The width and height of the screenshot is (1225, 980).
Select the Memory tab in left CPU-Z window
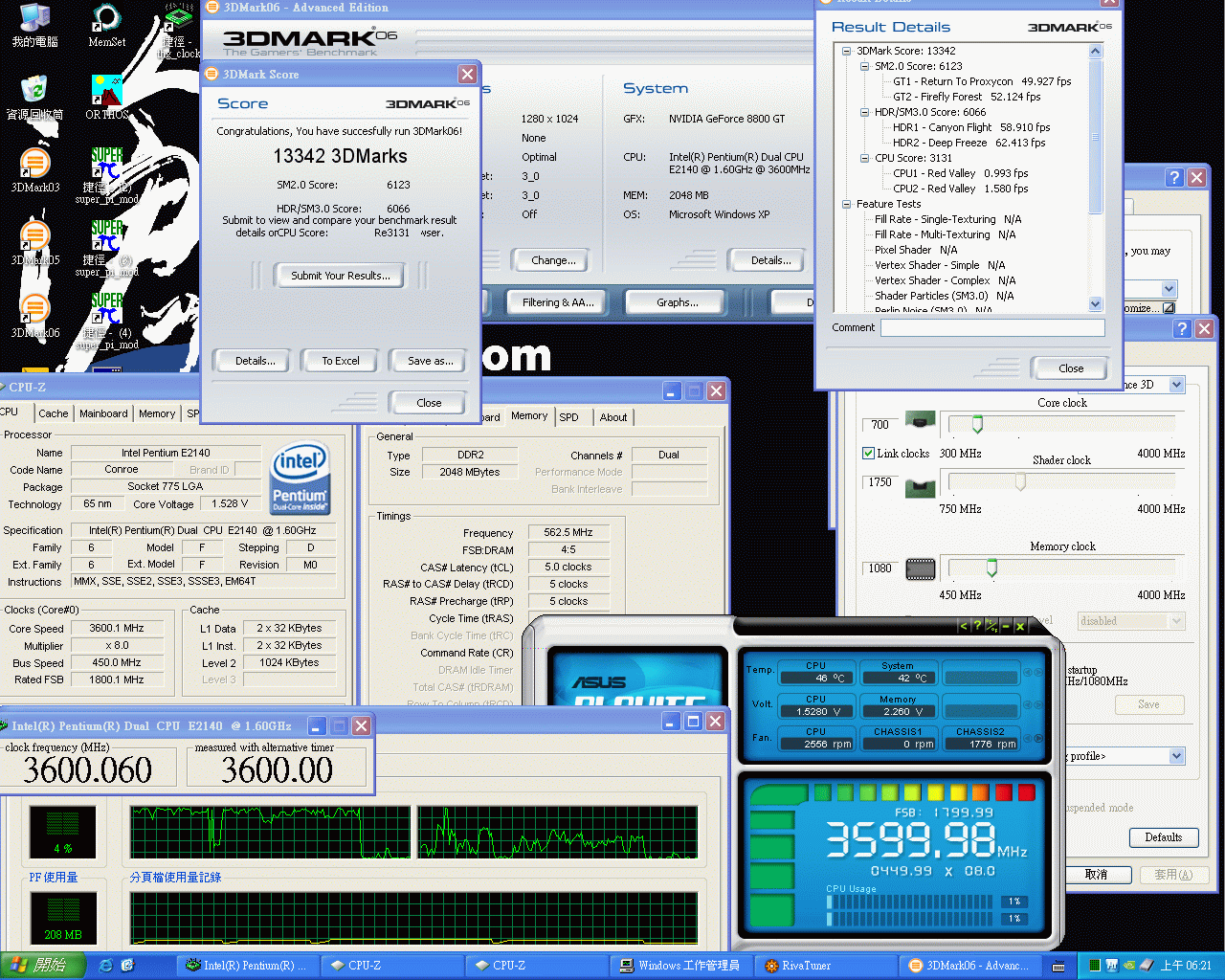pyautogui.click(x=157, y=413)
